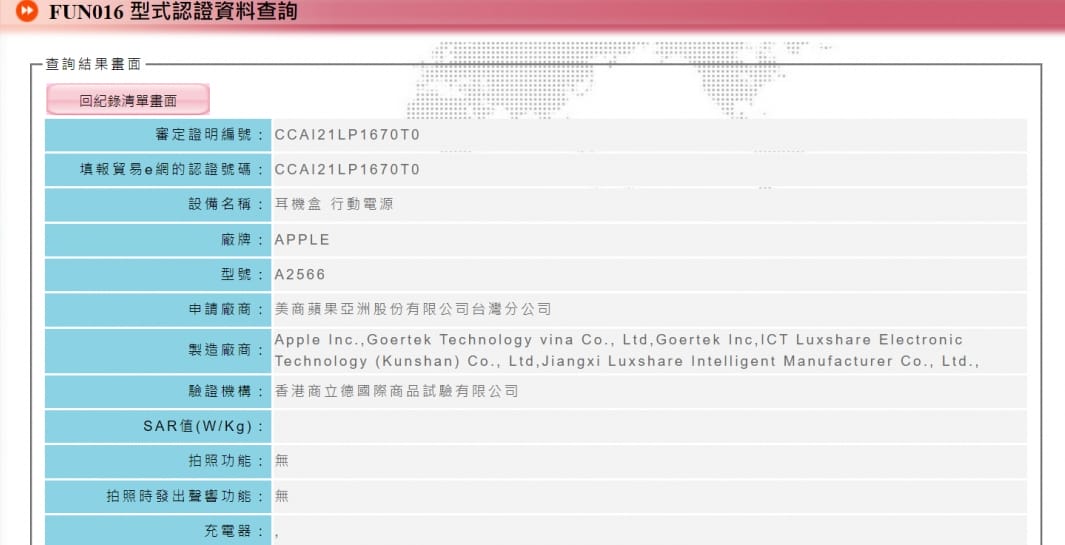This screenshot has width=1065, height=545.
Task: Click the 拍照時發出聲響功能 label cell
Action: pyautogui.click(x=158, y=497)
